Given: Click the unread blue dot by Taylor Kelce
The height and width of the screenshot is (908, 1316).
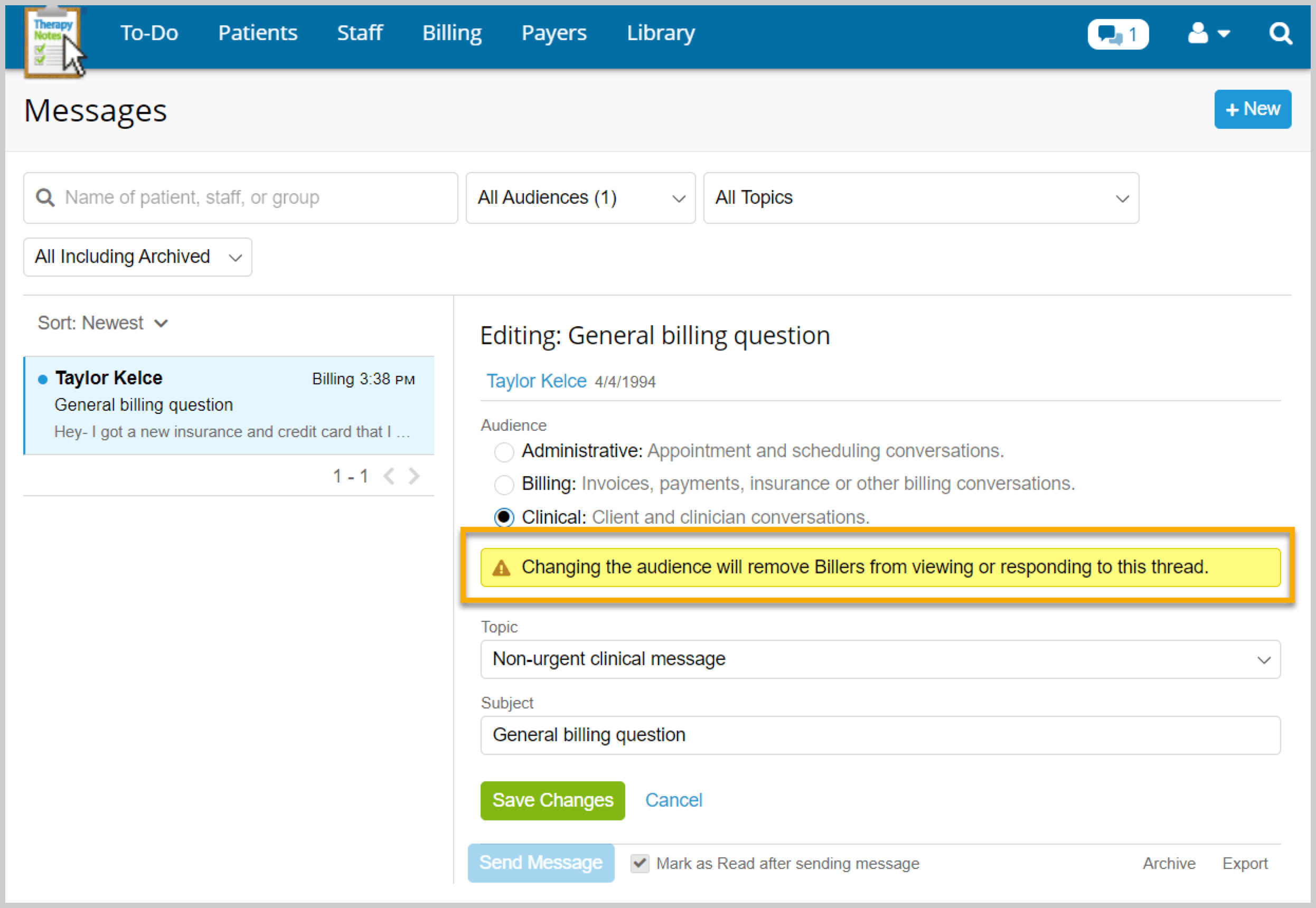Looking at the screenshot, I should (x=42, y=380).
